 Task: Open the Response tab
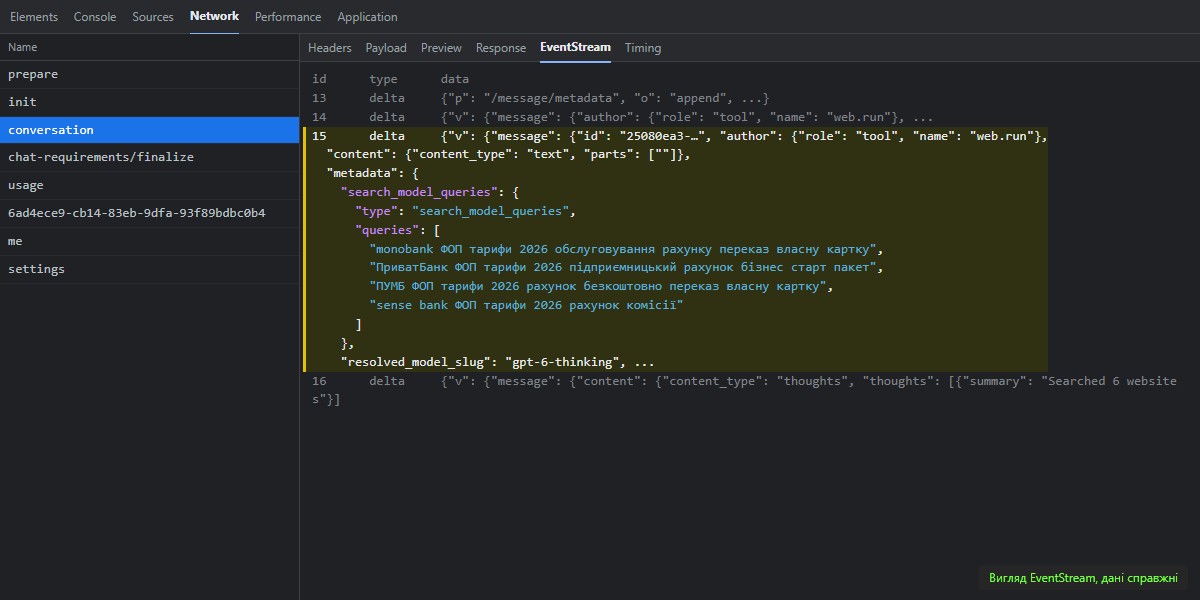[501, 48]
